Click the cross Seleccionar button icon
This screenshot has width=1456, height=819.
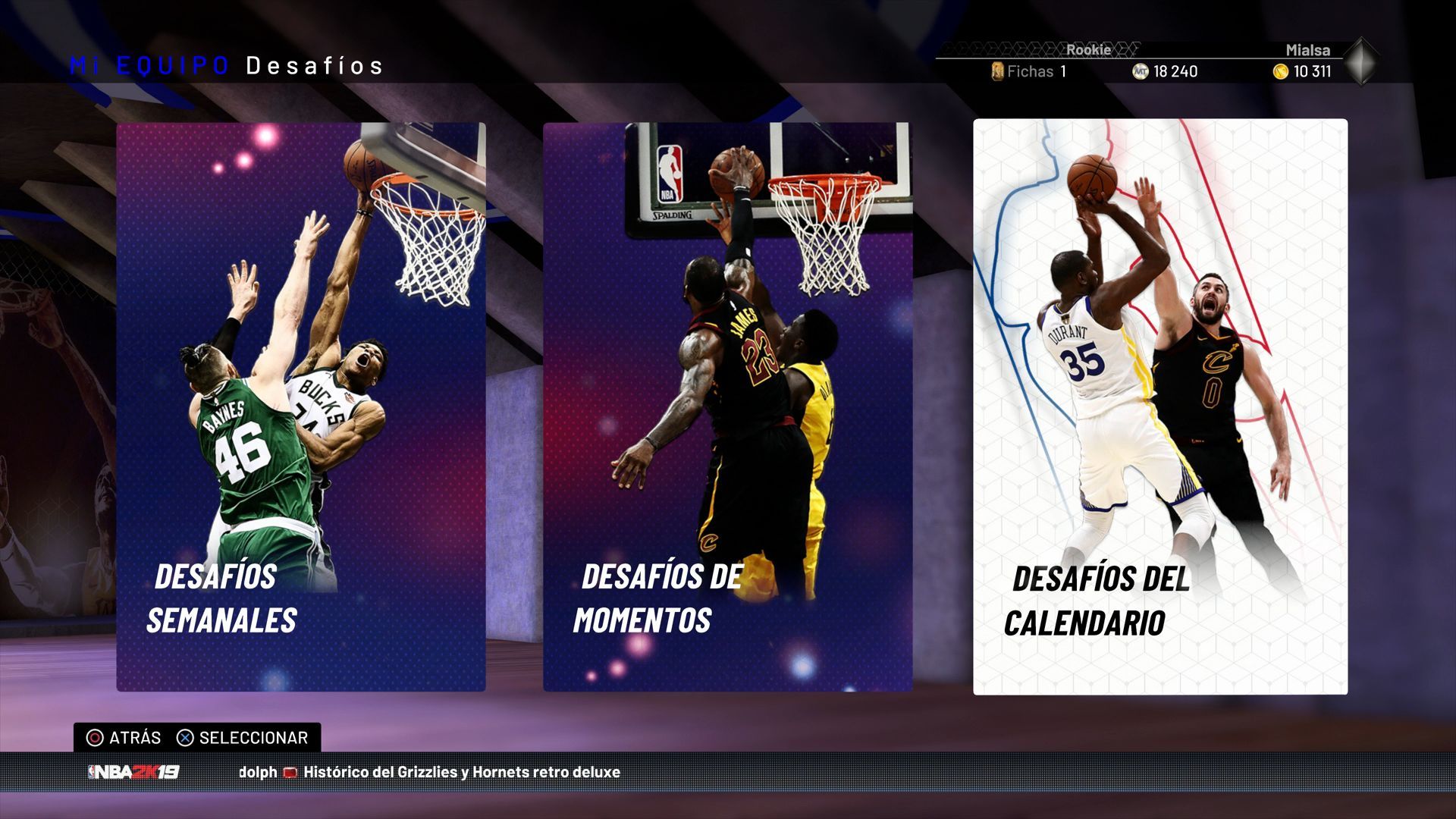[x=185, y=738]
